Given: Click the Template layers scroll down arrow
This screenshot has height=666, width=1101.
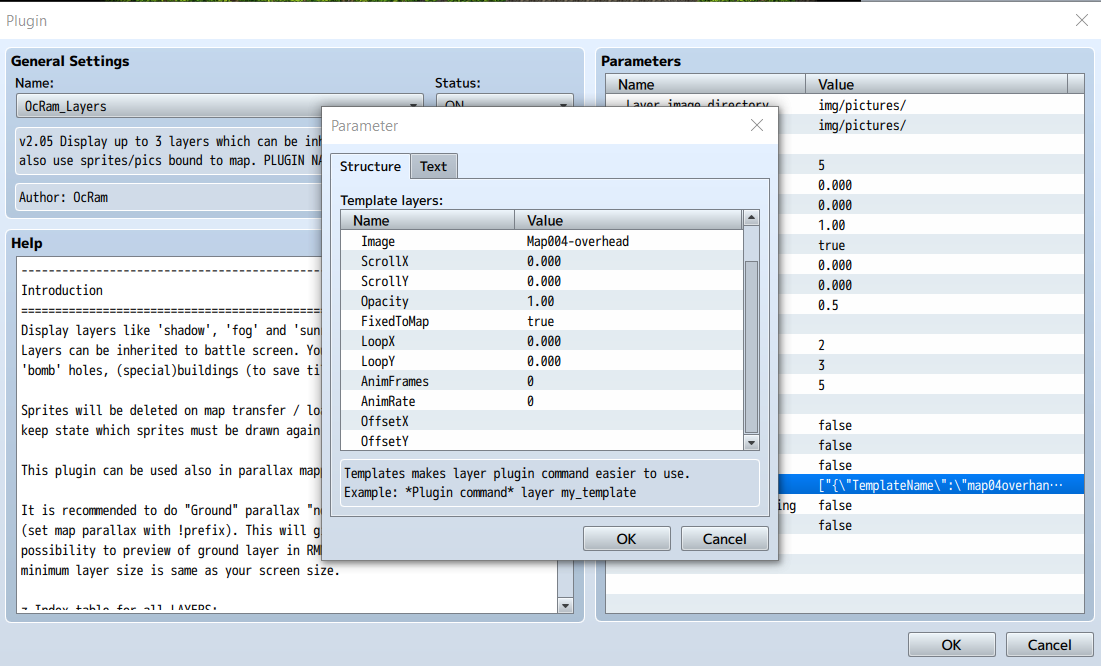Looking at the screenshot, I should [751, 443].
